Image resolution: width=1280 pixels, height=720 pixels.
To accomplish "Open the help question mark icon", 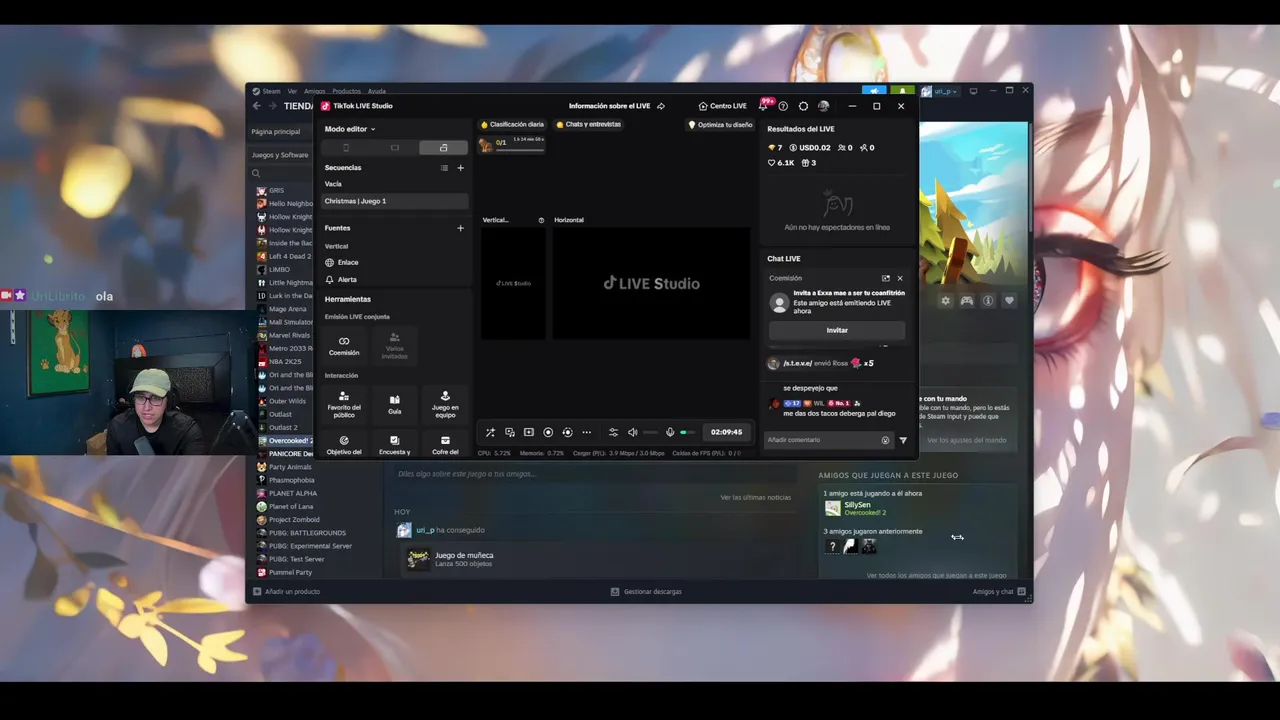I will 783,106.
